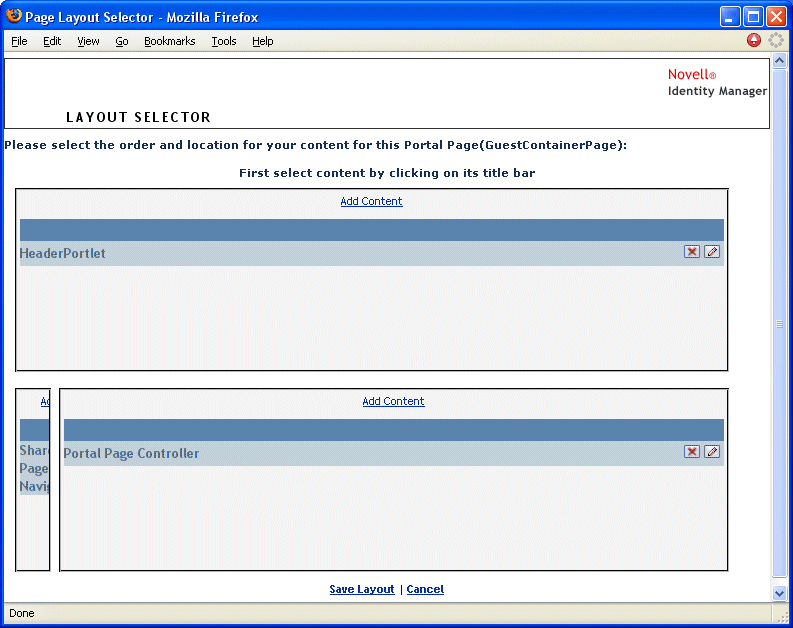Open the Bookmarks menu
Viewport: 793px width, 628px height.
(169, 41)
